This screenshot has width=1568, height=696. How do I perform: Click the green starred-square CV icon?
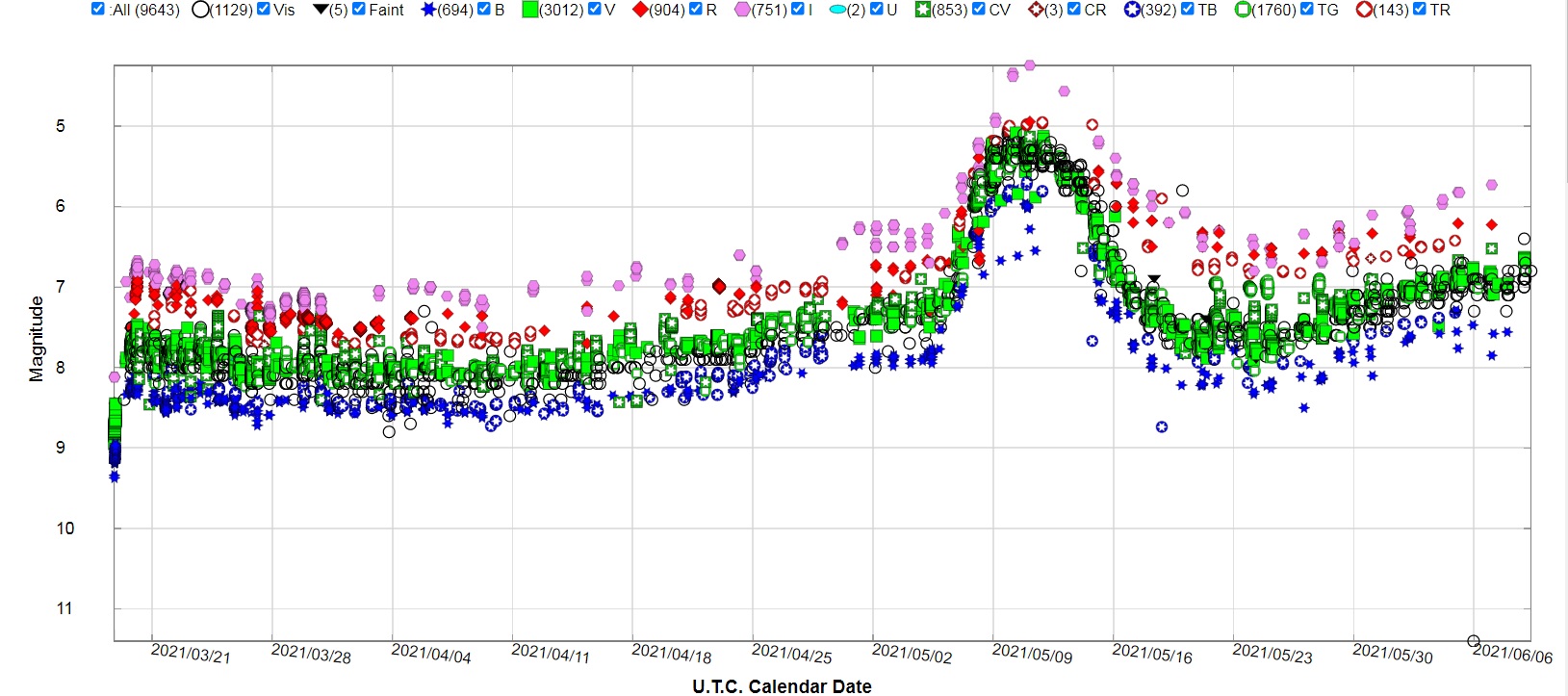[922, 10]
